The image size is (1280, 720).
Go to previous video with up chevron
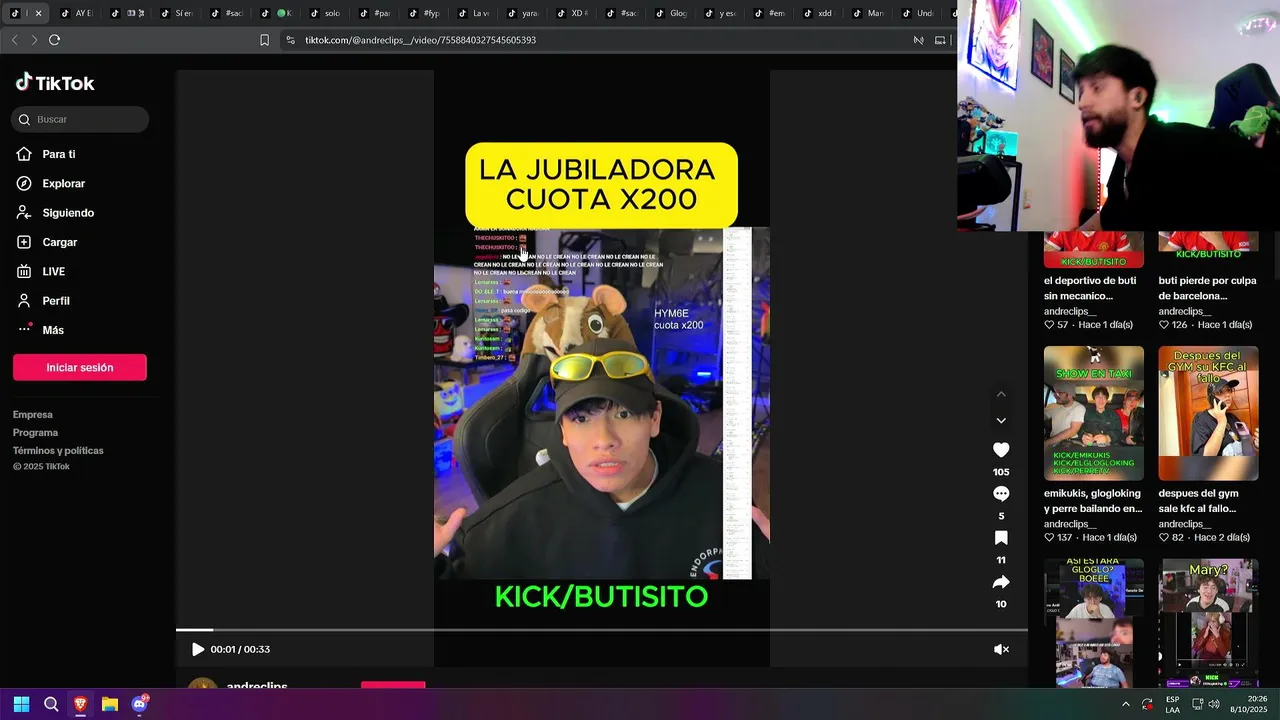pyautogui.click(x=1001, y=394)
